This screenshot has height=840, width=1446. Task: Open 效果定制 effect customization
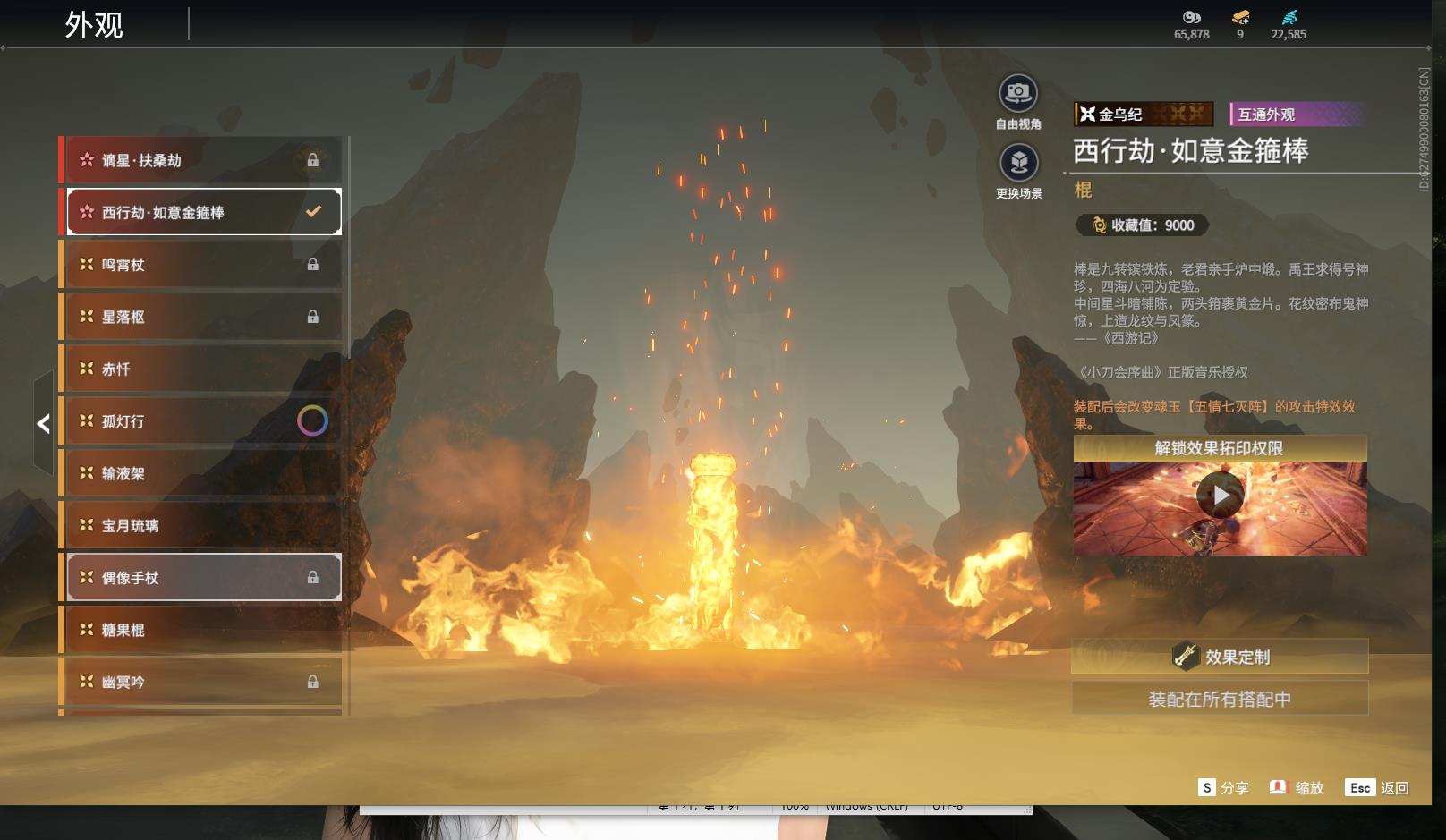coord(1220,657)
